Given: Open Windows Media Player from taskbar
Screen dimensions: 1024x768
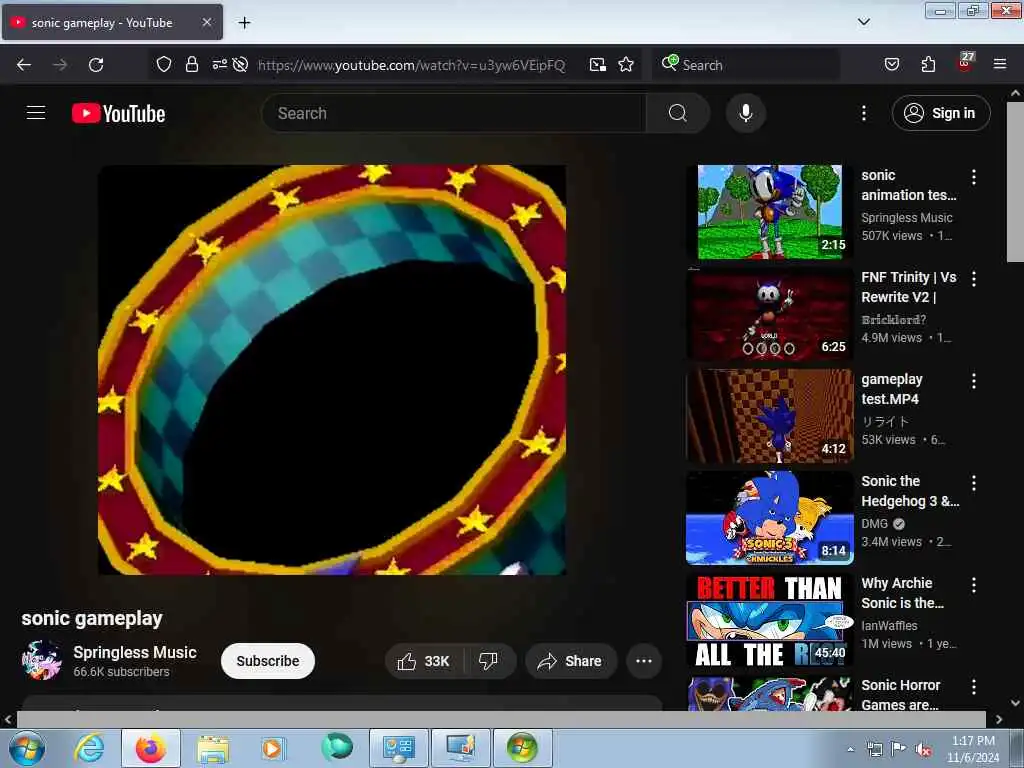Looking at the screenshot, I should [273, 748].
